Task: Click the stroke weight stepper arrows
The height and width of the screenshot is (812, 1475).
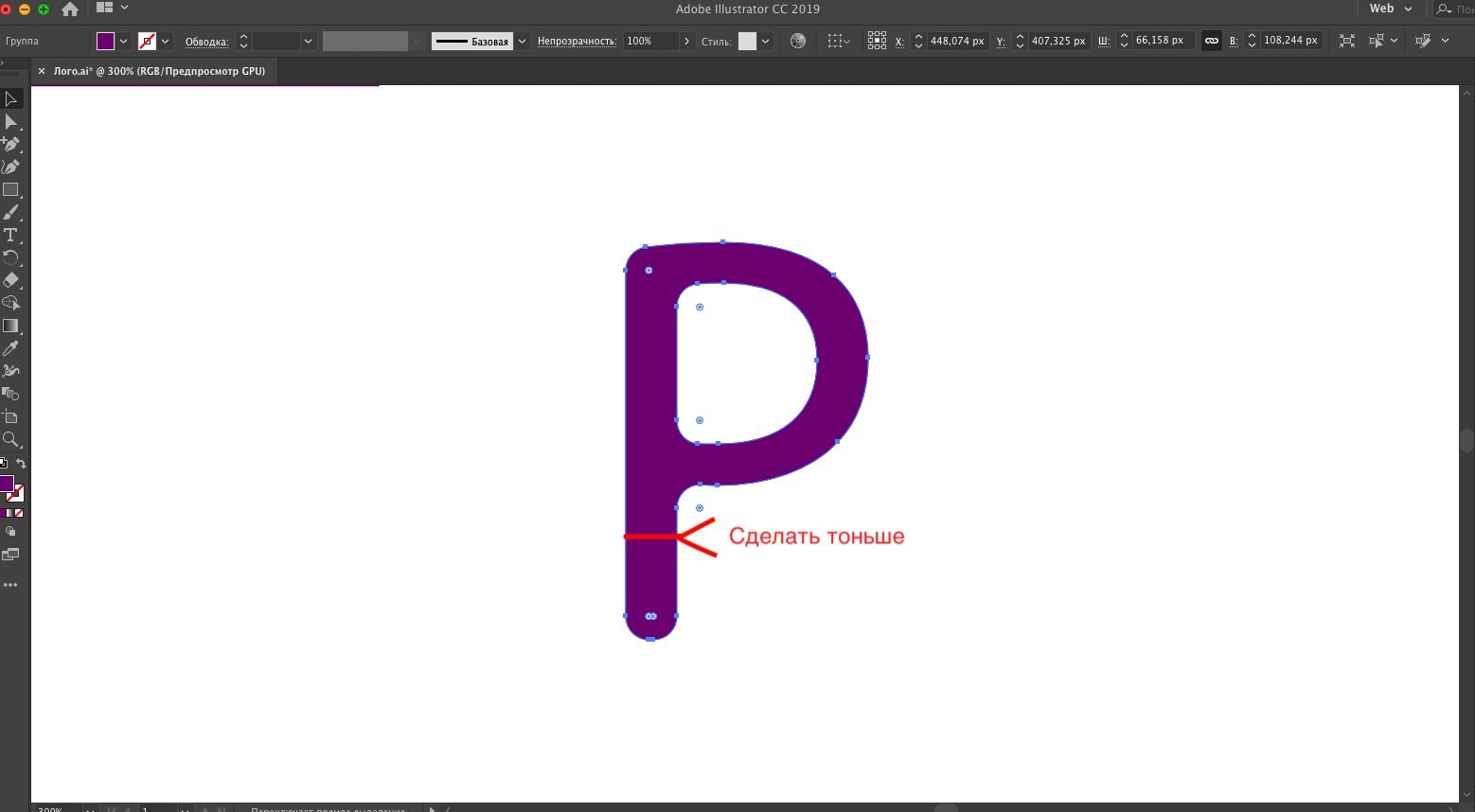Action: click(x=243, y=41)
